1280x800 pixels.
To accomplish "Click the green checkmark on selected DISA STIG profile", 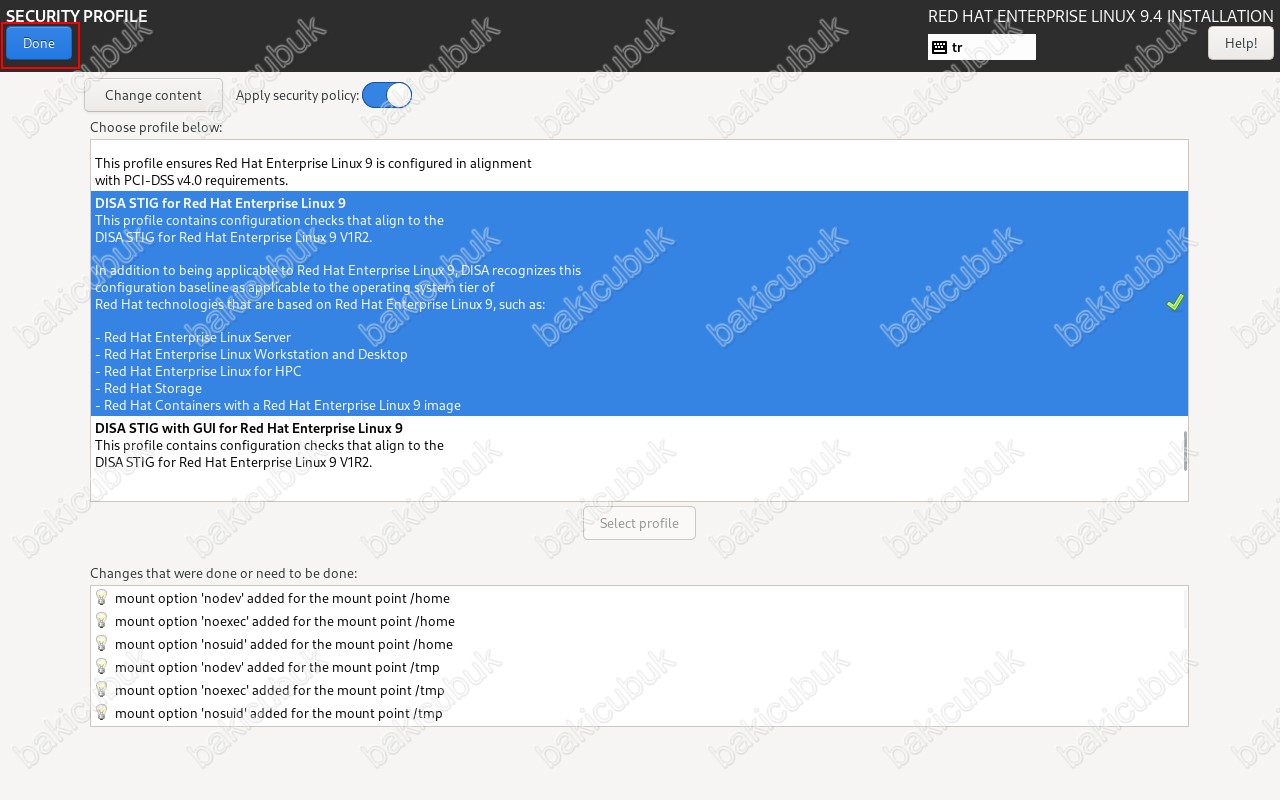I will point(1175,302).
